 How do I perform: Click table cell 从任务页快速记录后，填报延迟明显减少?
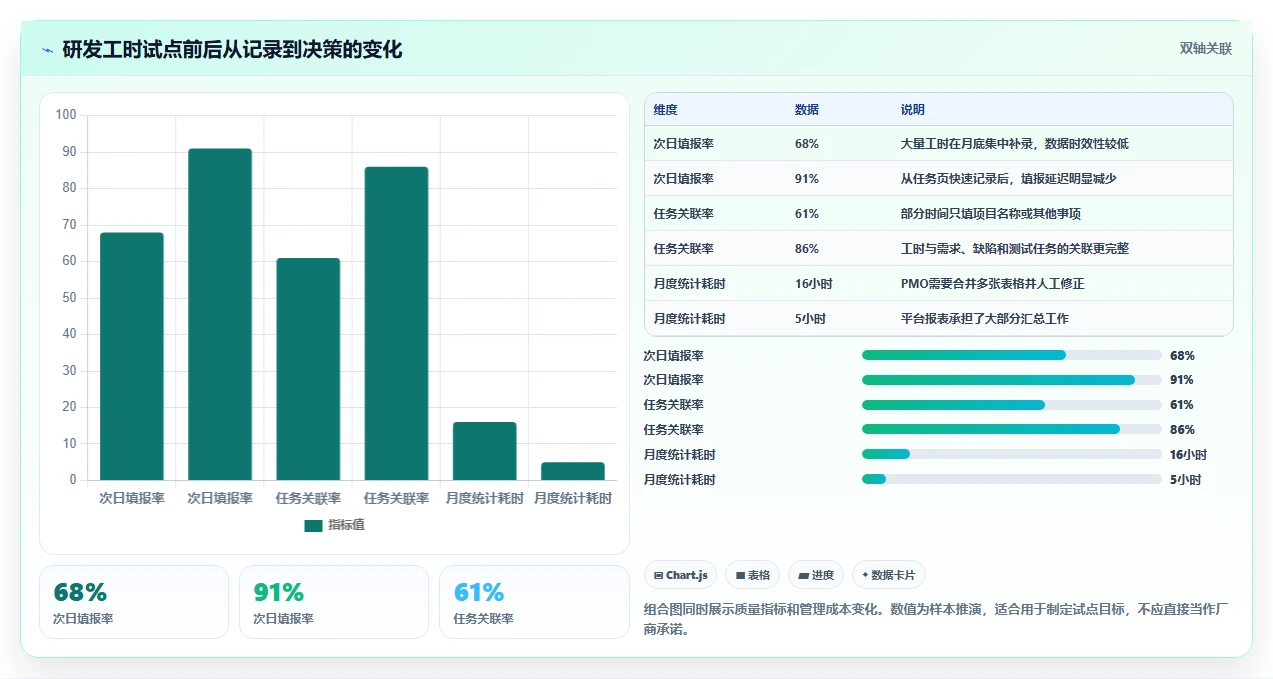click(1008, 179)
